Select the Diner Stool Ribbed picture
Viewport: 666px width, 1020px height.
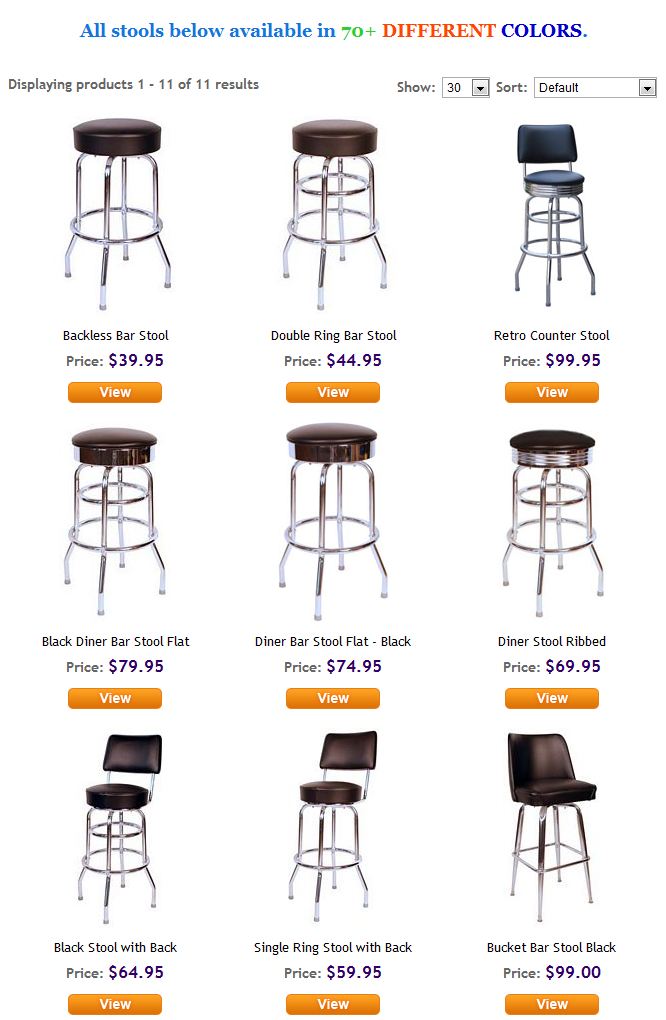[x=552, y=520]
